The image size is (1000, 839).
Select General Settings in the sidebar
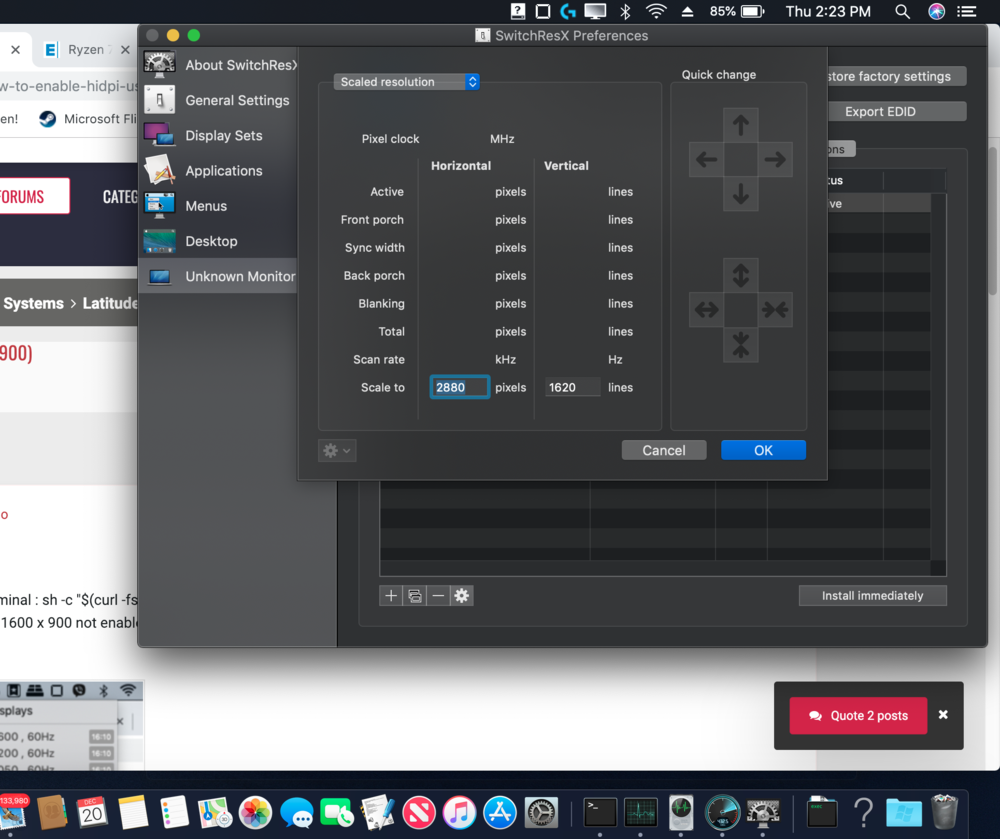click(x=237, y=100)
